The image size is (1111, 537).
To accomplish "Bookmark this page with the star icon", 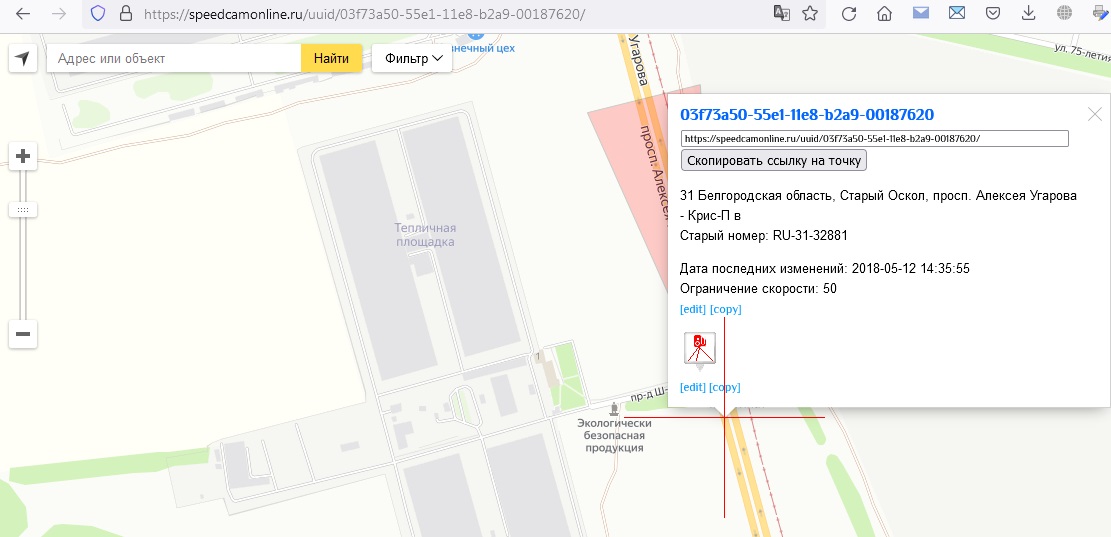I will pyautogui.click(x=810, y=14).
